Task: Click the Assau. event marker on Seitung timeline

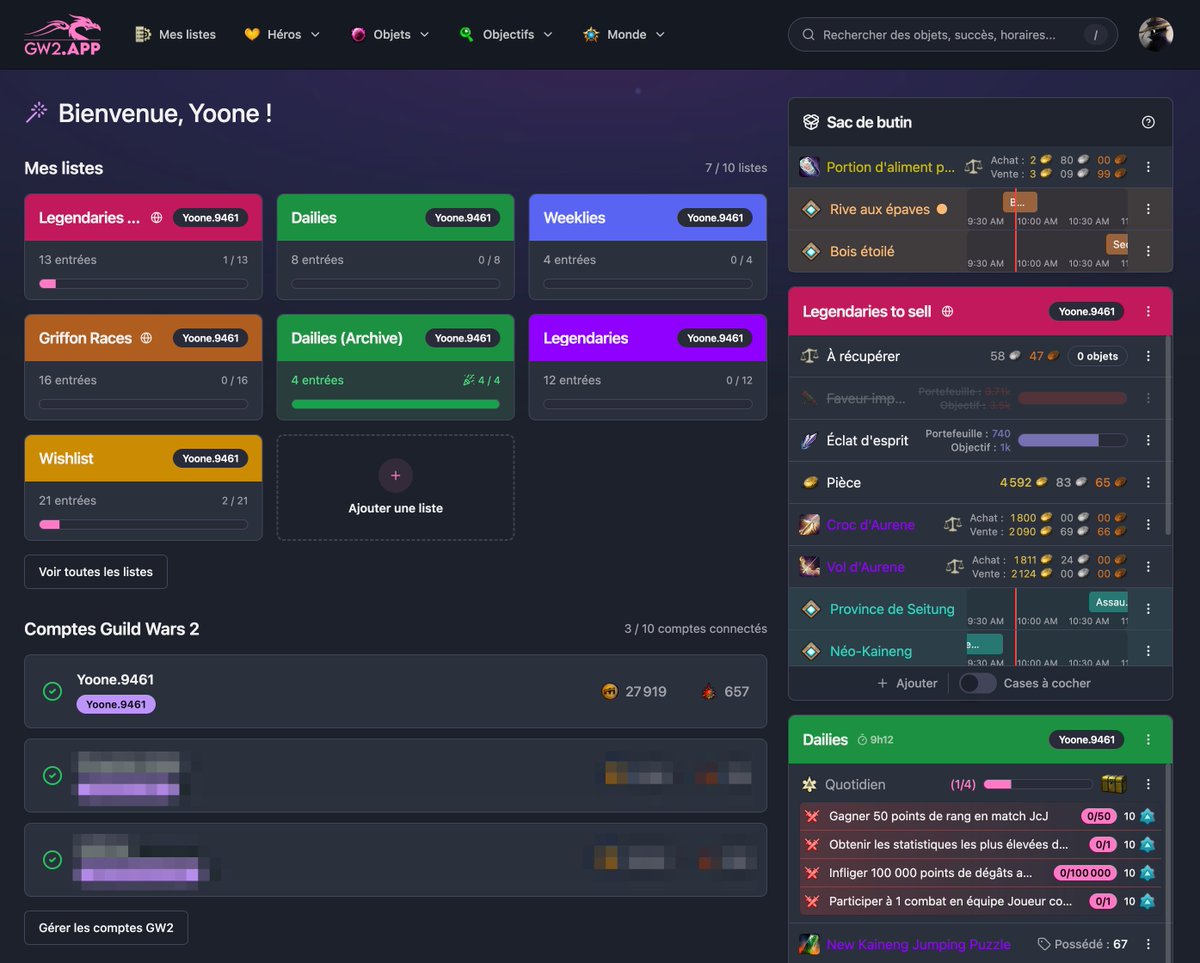Action: (x=1108, y=602)
